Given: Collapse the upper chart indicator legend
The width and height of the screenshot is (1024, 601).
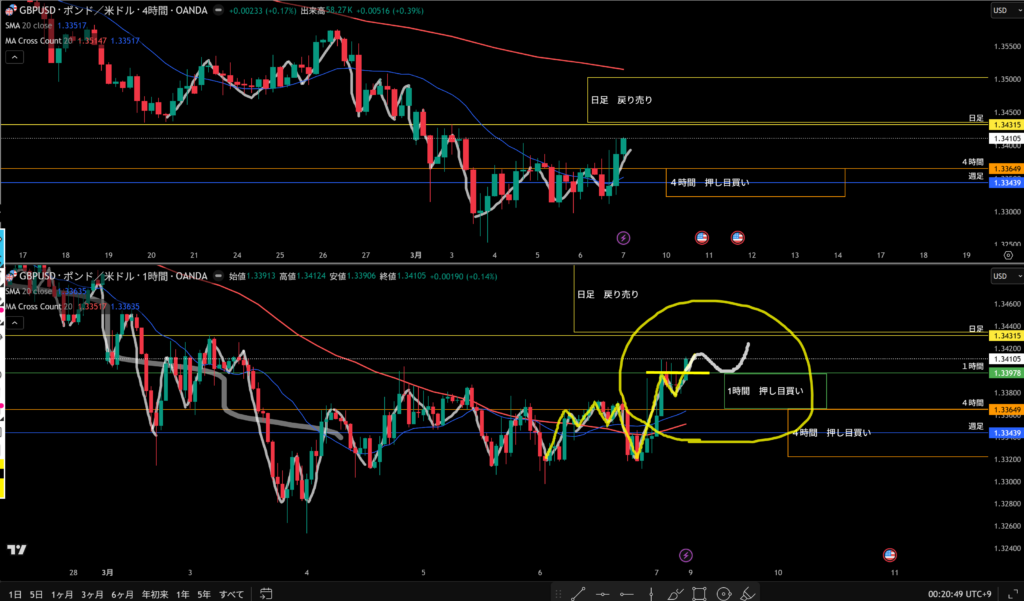Looking at the screenshot, I should [15, 59].
